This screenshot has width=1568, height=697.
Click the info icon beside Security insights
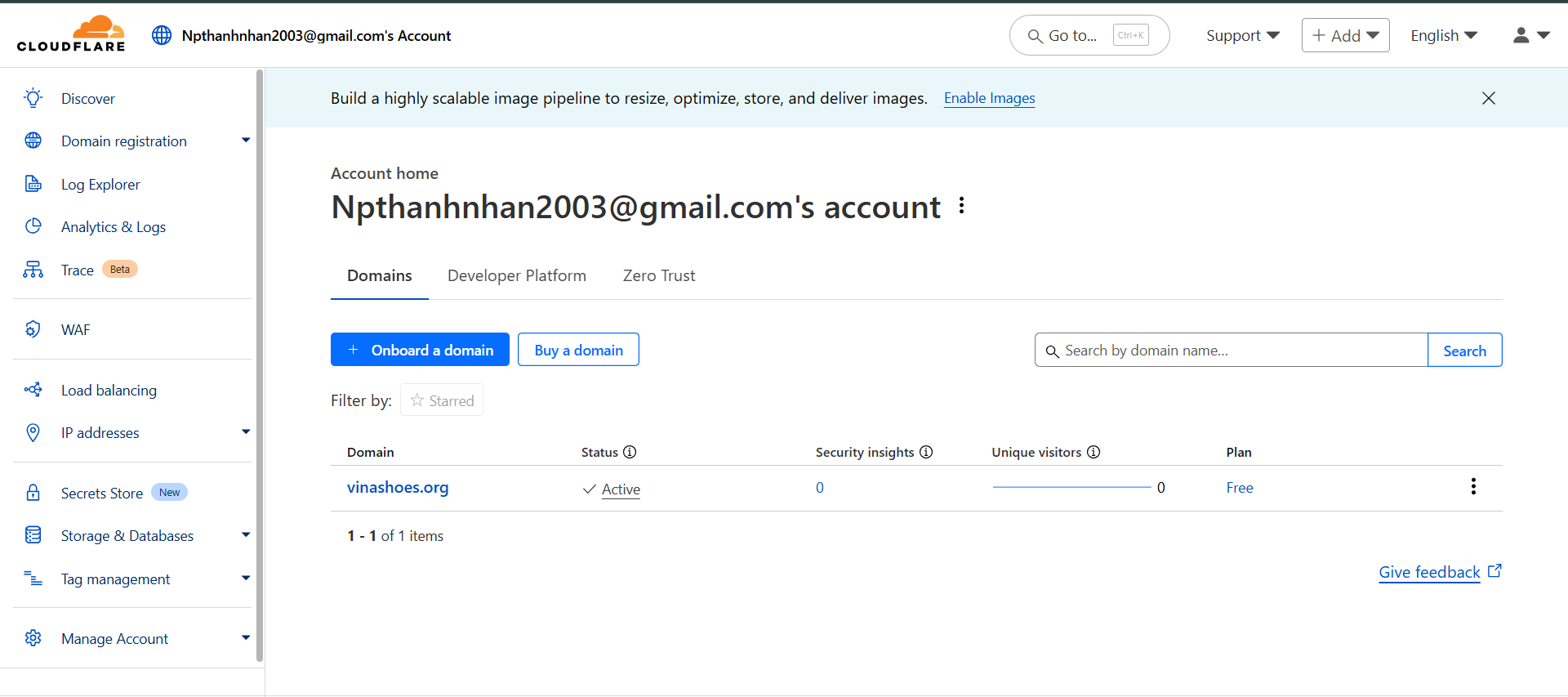(x=926, y=452)
